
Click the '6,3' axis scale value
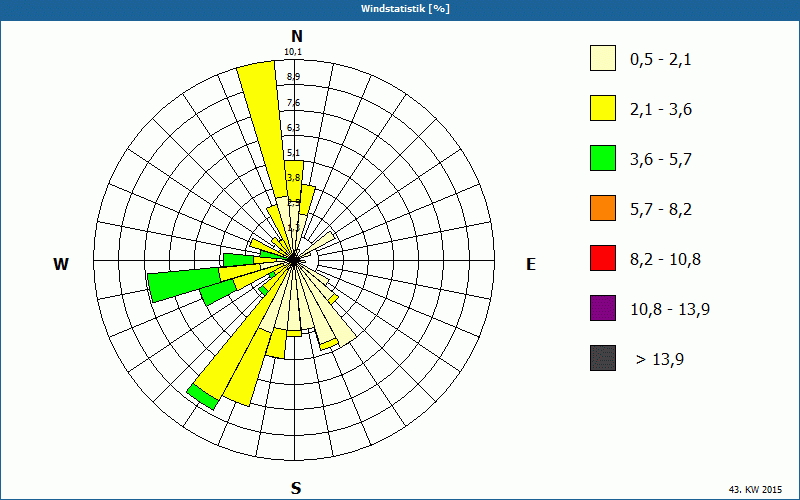(x=293, y=128)
